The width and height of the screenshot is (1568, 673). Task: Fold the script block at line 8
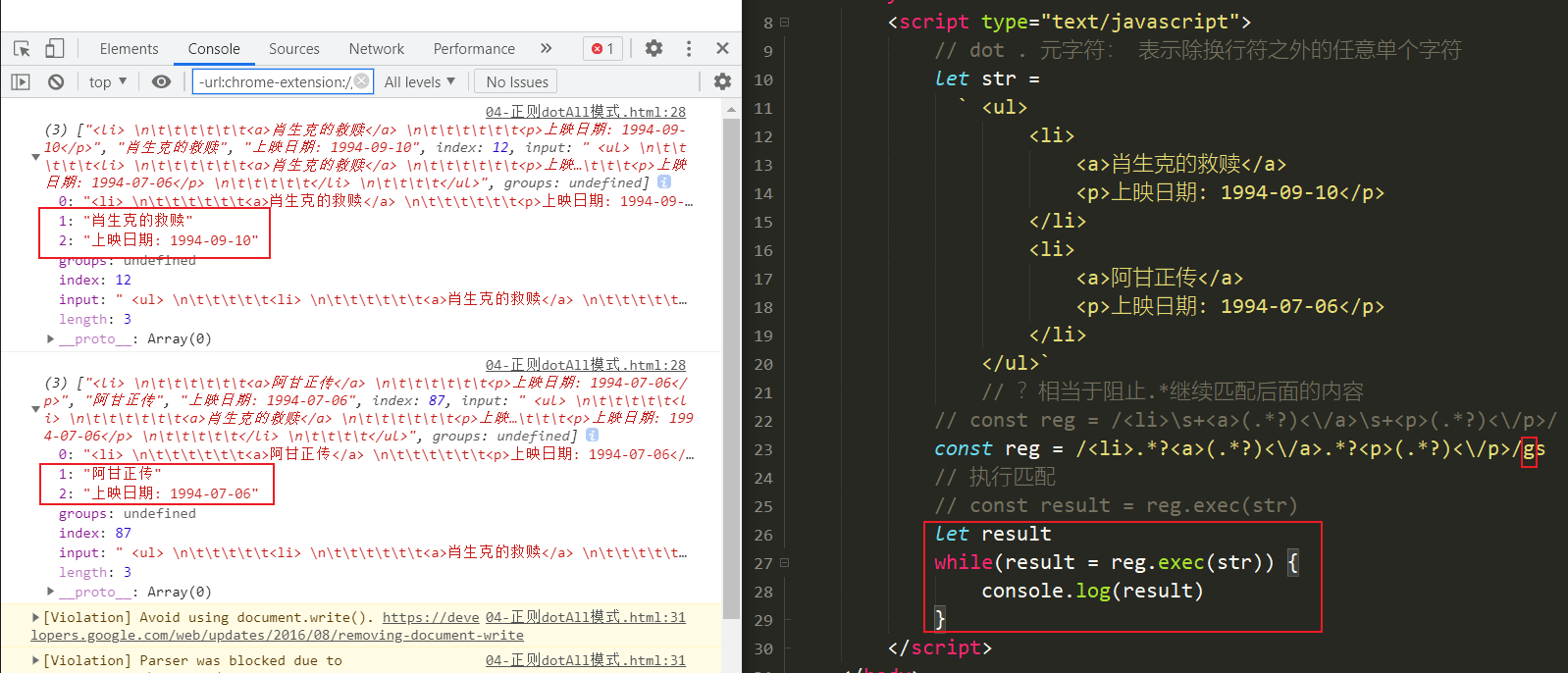coord(784,22)
